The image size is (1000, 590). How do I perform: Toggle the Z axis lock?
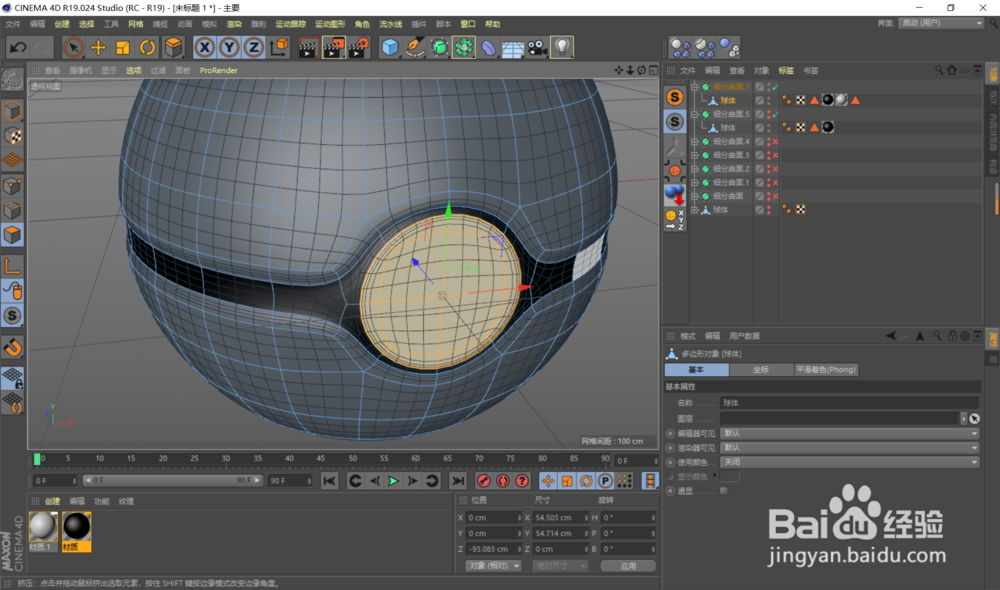(x=254, y=47)
